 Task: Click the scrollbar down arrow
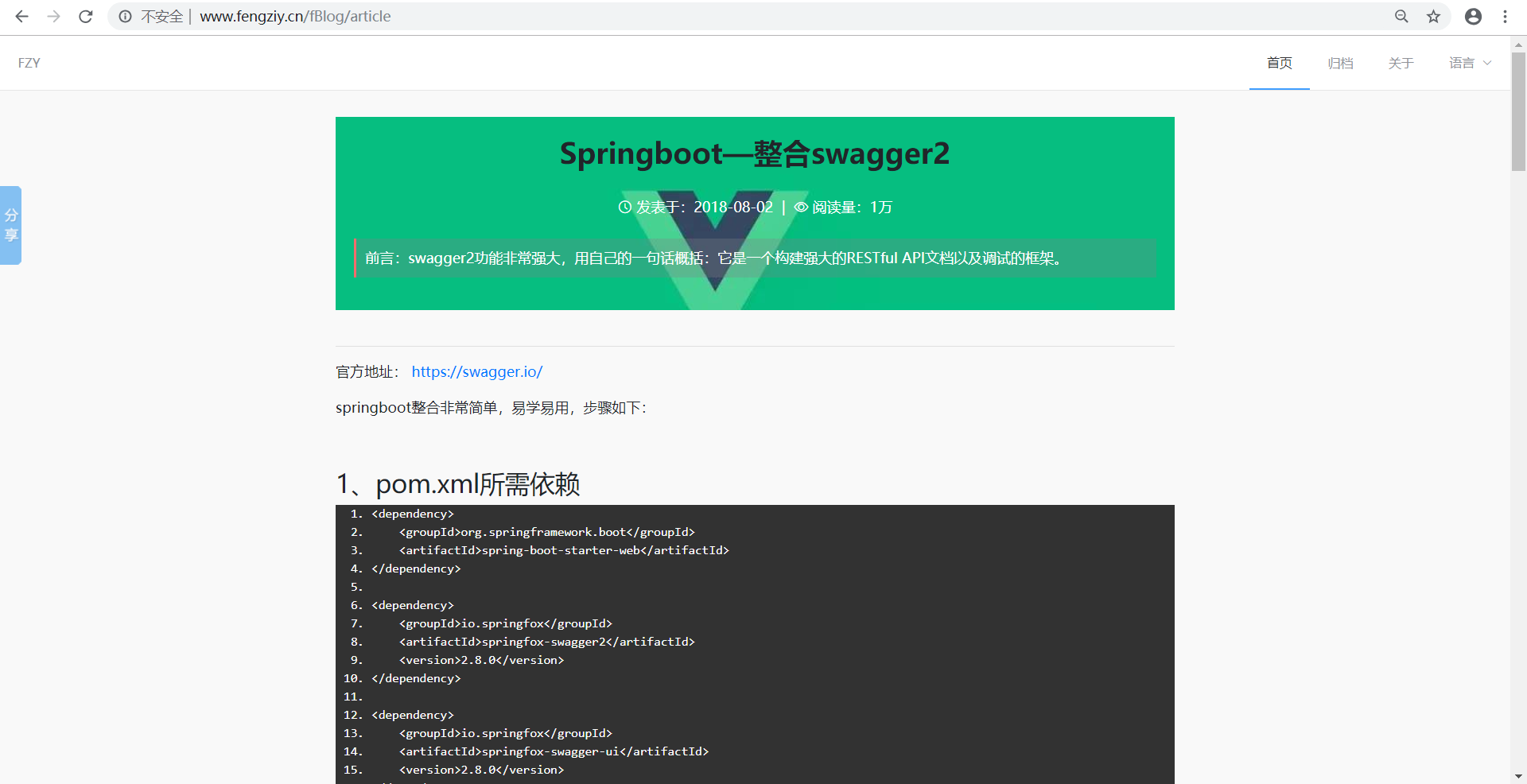click(x=1518, y=776)
